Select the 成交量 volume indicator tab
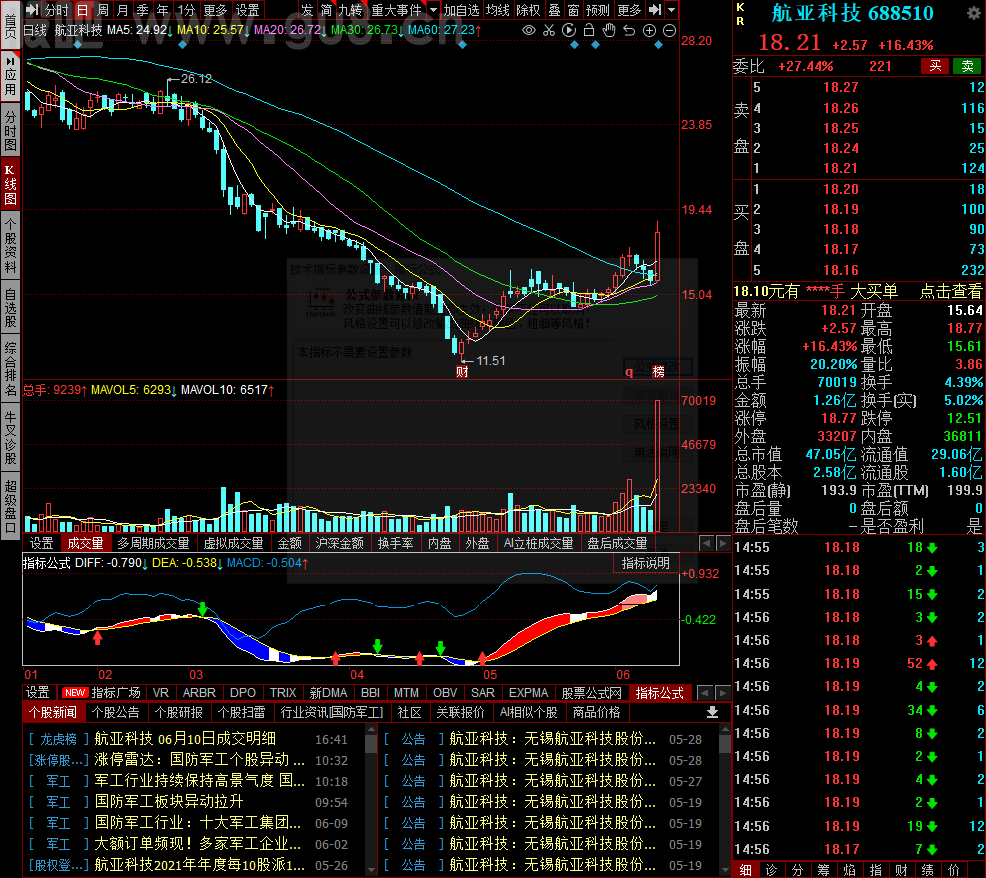Screen dimensions: 986x878 85,543
